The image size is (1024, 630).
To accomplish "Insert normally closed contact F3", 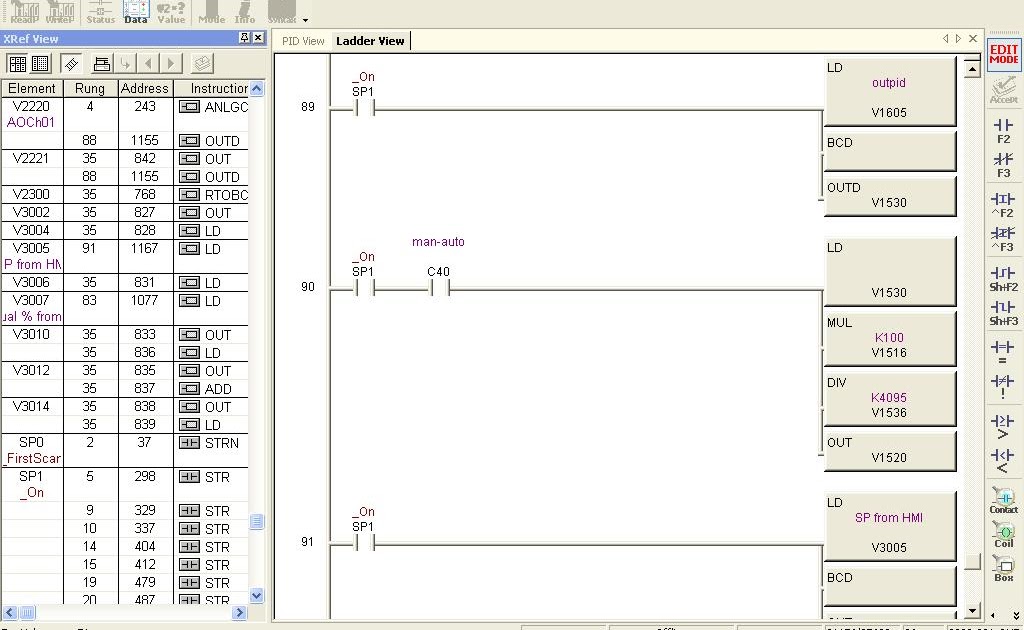I will click(1003, 165).
